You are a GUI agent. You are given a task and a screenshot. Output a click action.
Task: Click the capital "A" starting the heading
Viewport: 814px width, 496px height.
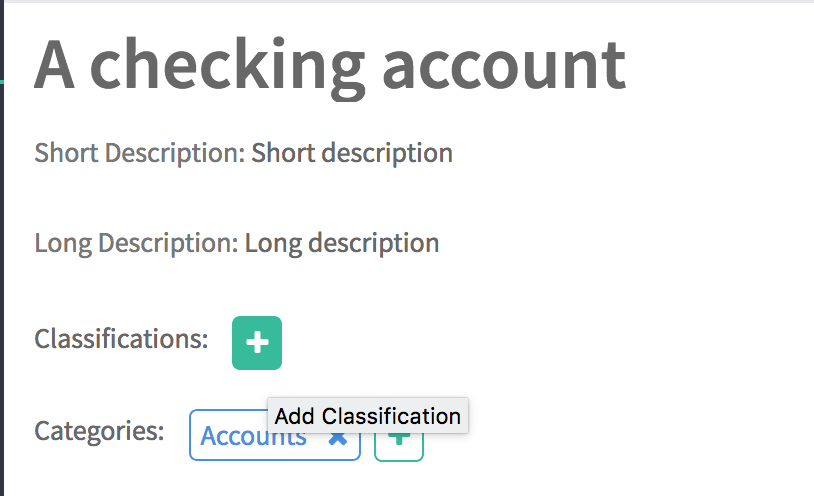[x=55, y=64]
